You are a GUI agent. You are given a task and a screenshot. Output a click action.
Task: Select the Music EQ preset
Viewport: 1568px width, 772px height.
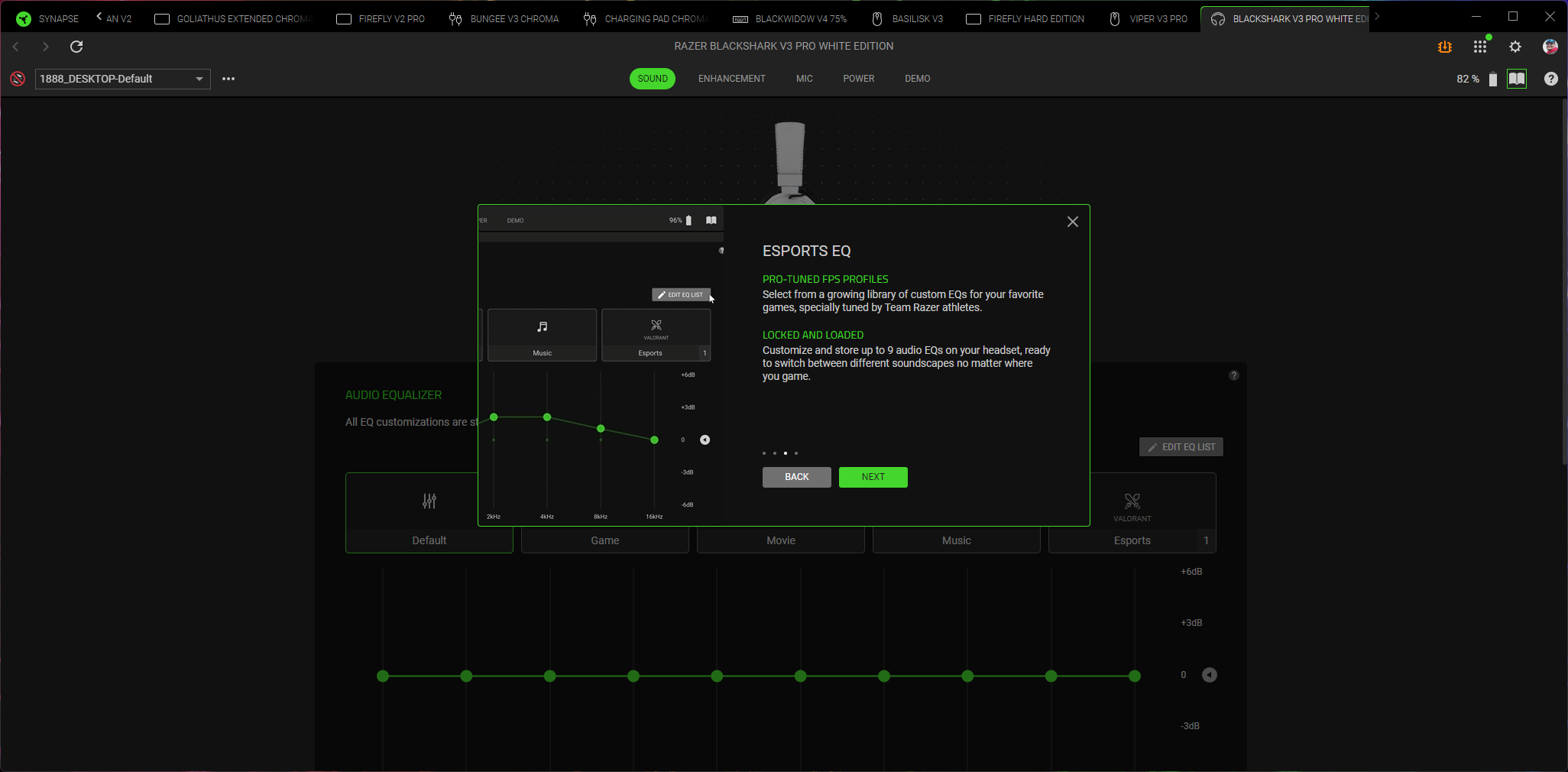(x=957, y=540)
